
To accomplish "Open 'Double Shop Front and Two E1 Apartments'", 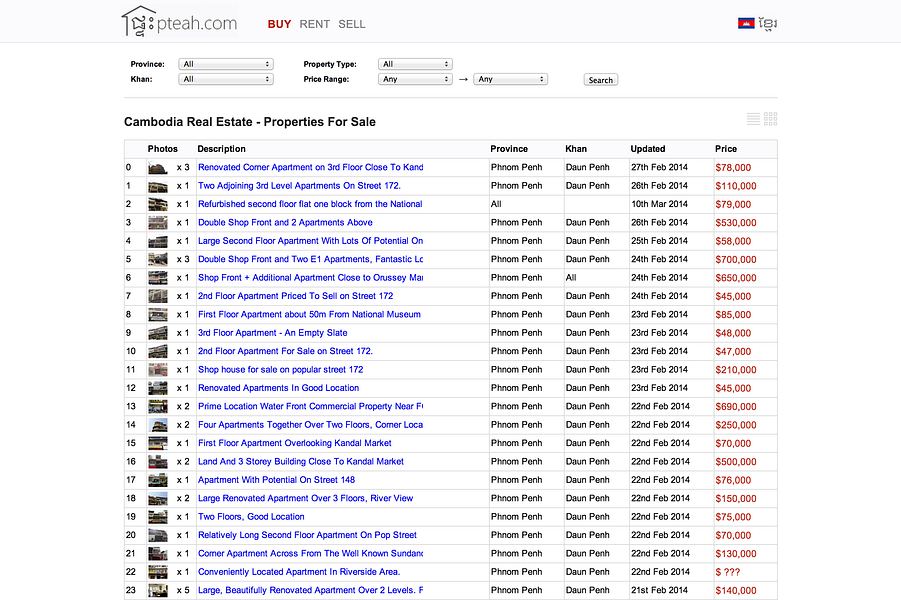I will click(x=310, y=259).
